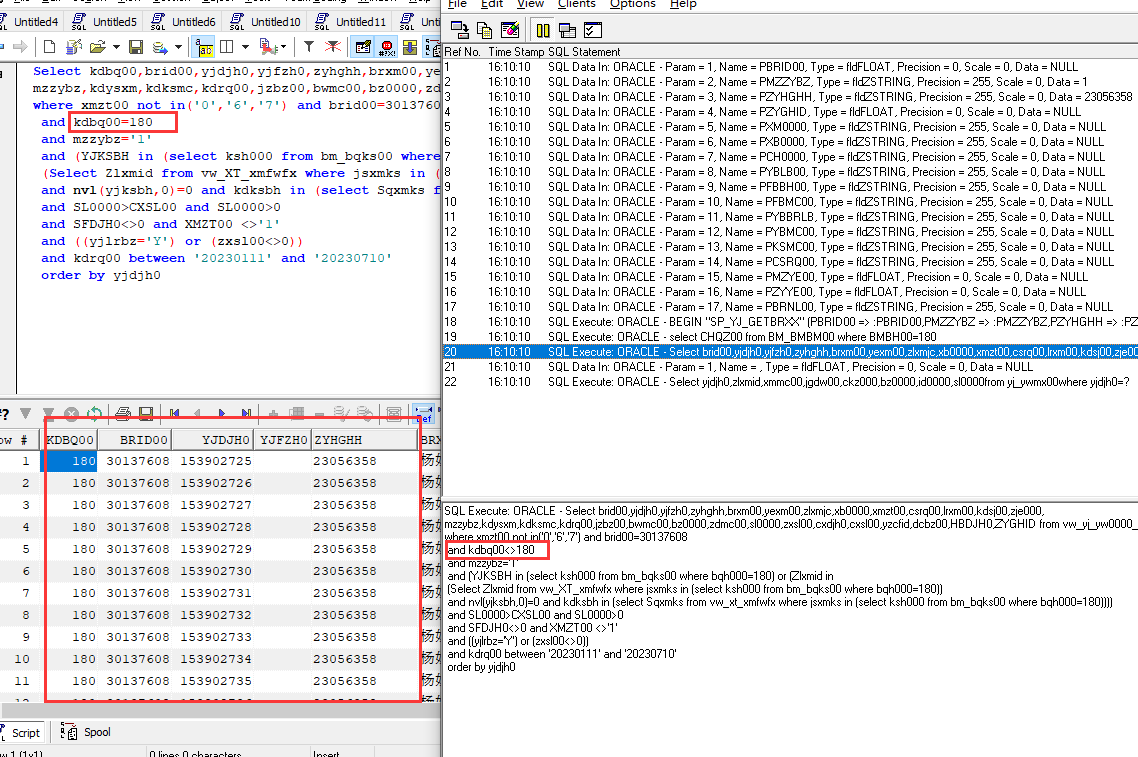Click the Clear trace eraser icon
The image size is (1138, 757).
pyautogui.click(x=510, y=30)
